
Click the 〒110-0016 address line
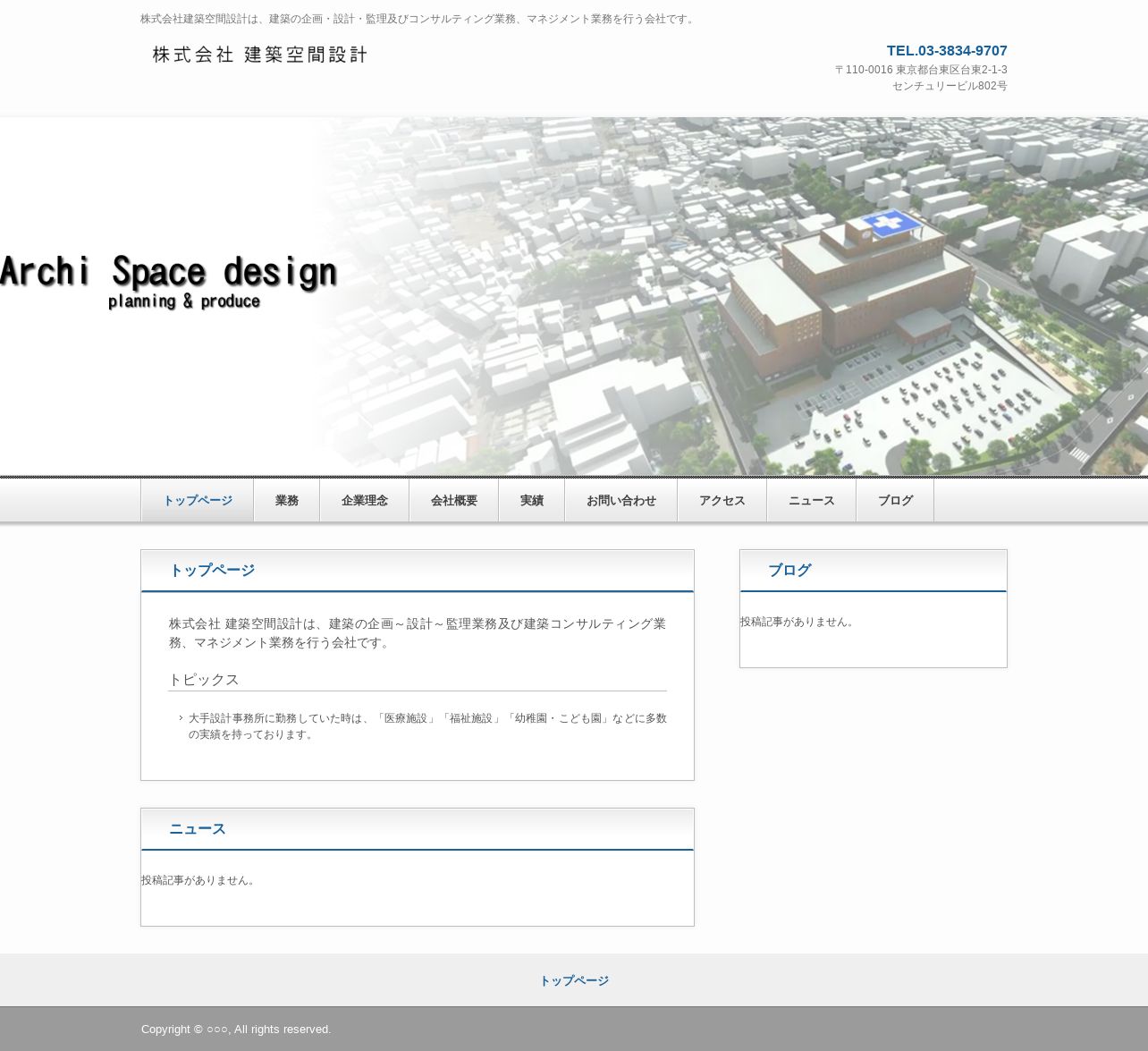(x=921, y=70)
